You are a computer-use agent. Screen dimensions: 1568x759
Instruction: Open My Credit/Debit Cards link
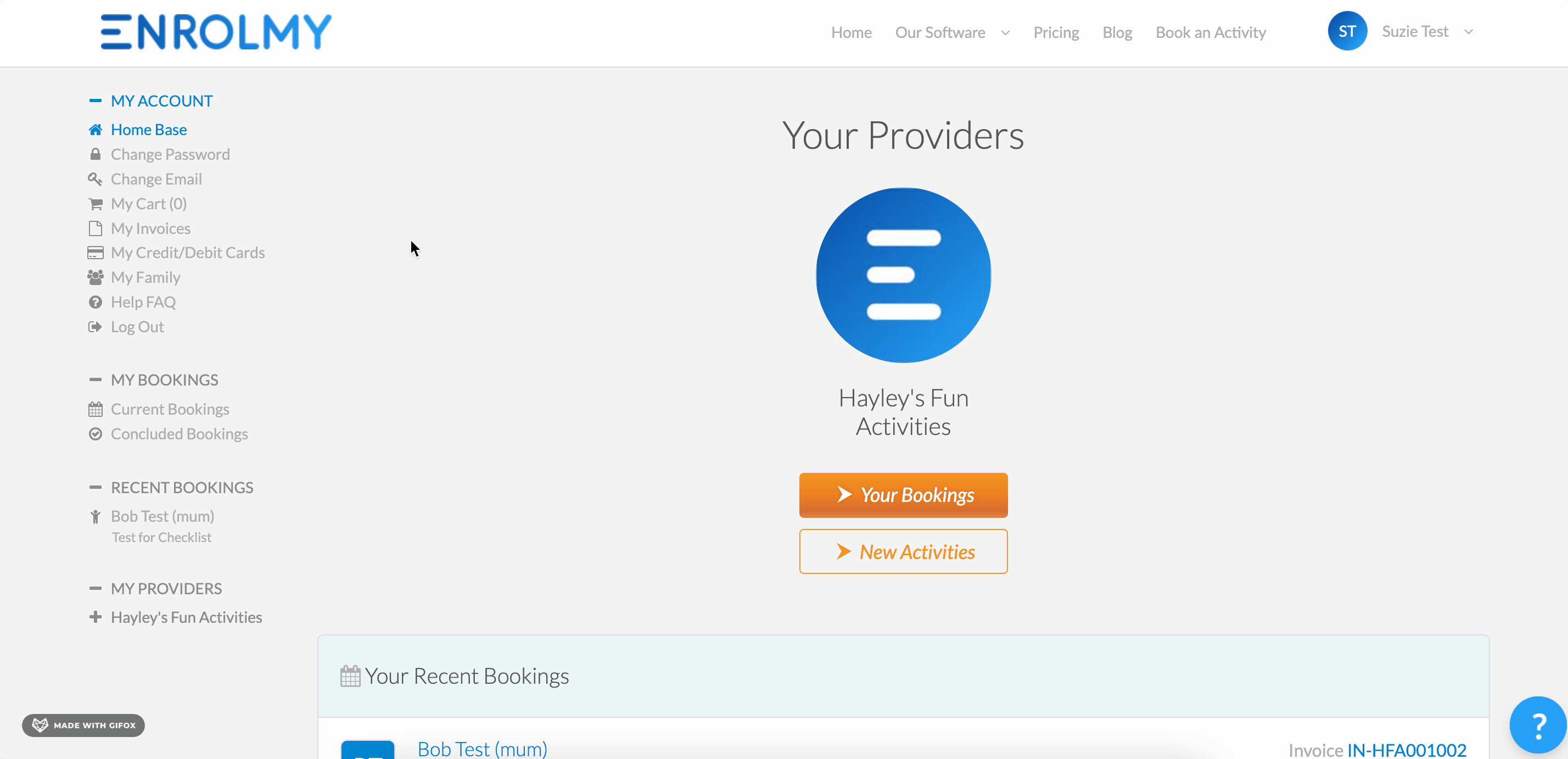pyautogui.click(x=187, y=253)
